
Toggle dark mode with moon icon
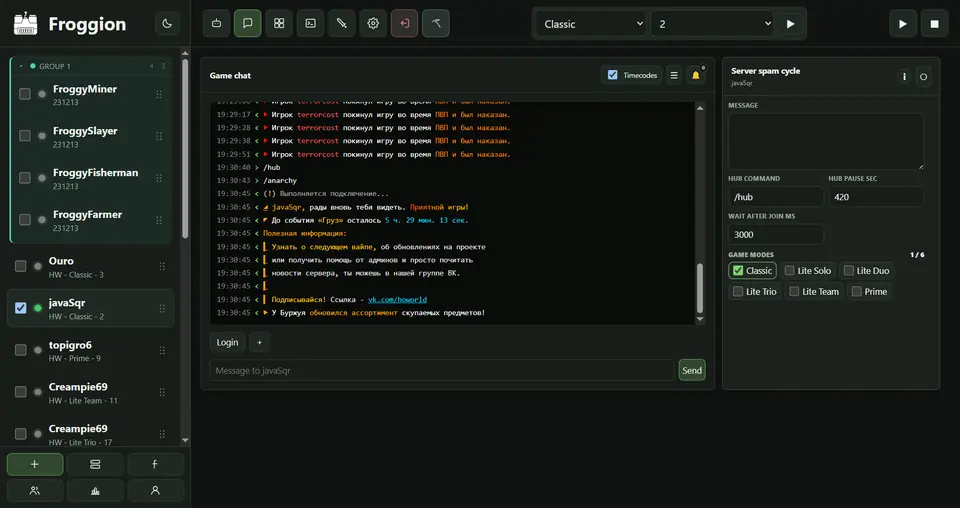pyautogui.click(x=167, y=24)
